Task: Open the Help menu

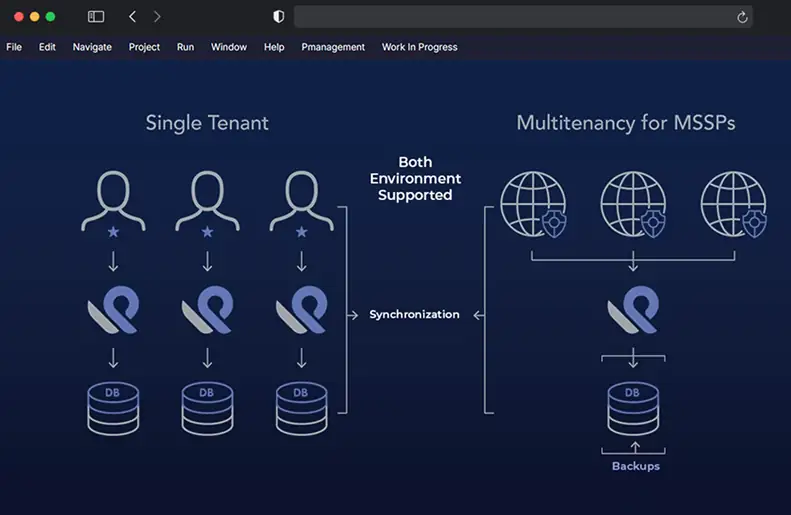Action: (x=274, y=47)
